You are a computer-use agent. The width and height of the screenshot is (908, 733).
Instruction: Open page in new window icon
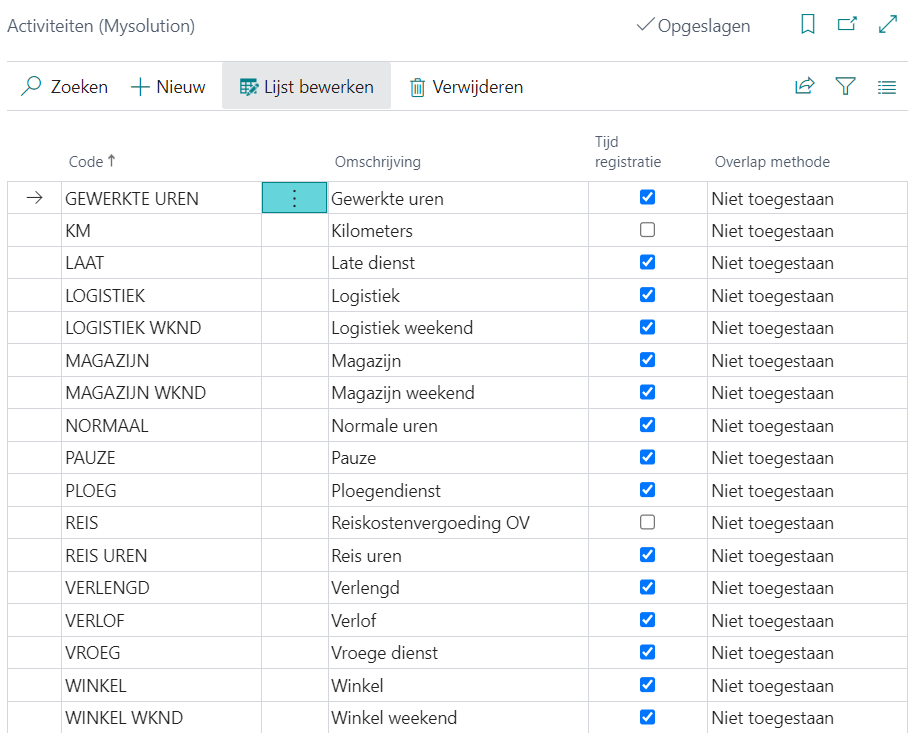[x=847, y=25]
